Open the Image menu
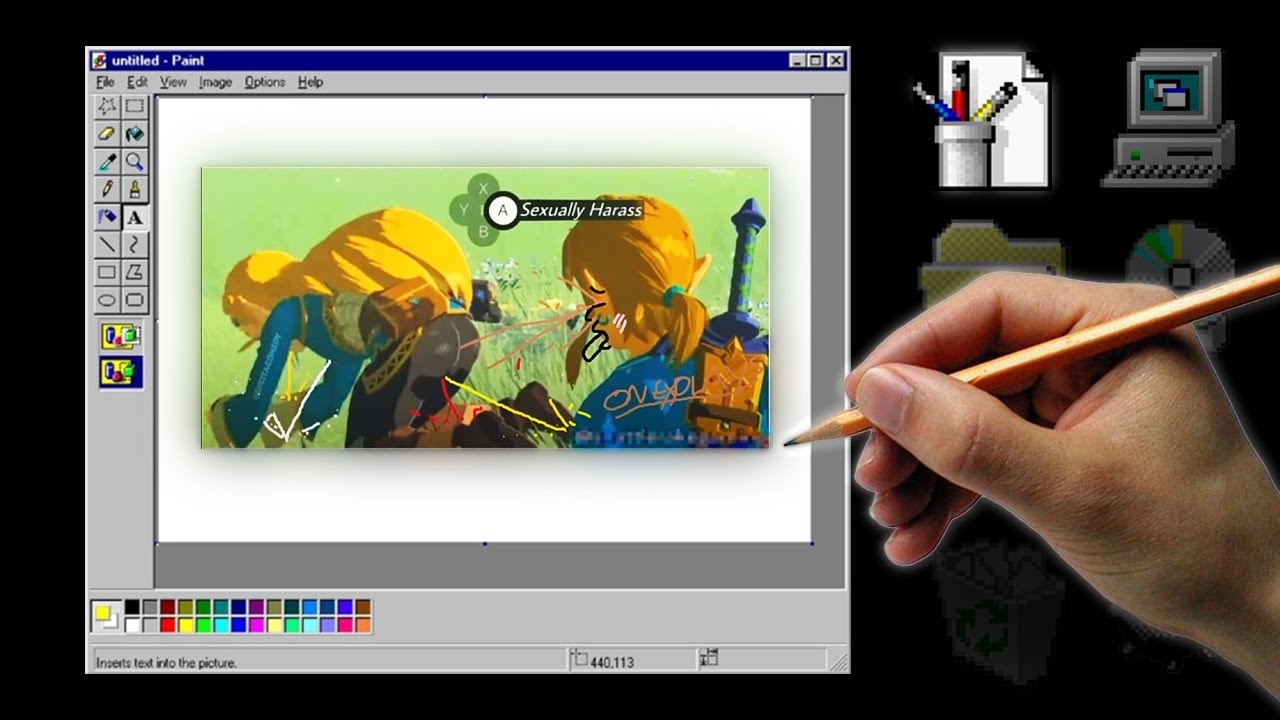The image size is (1280, 720). pyautogui.click(x=215, y=82)
